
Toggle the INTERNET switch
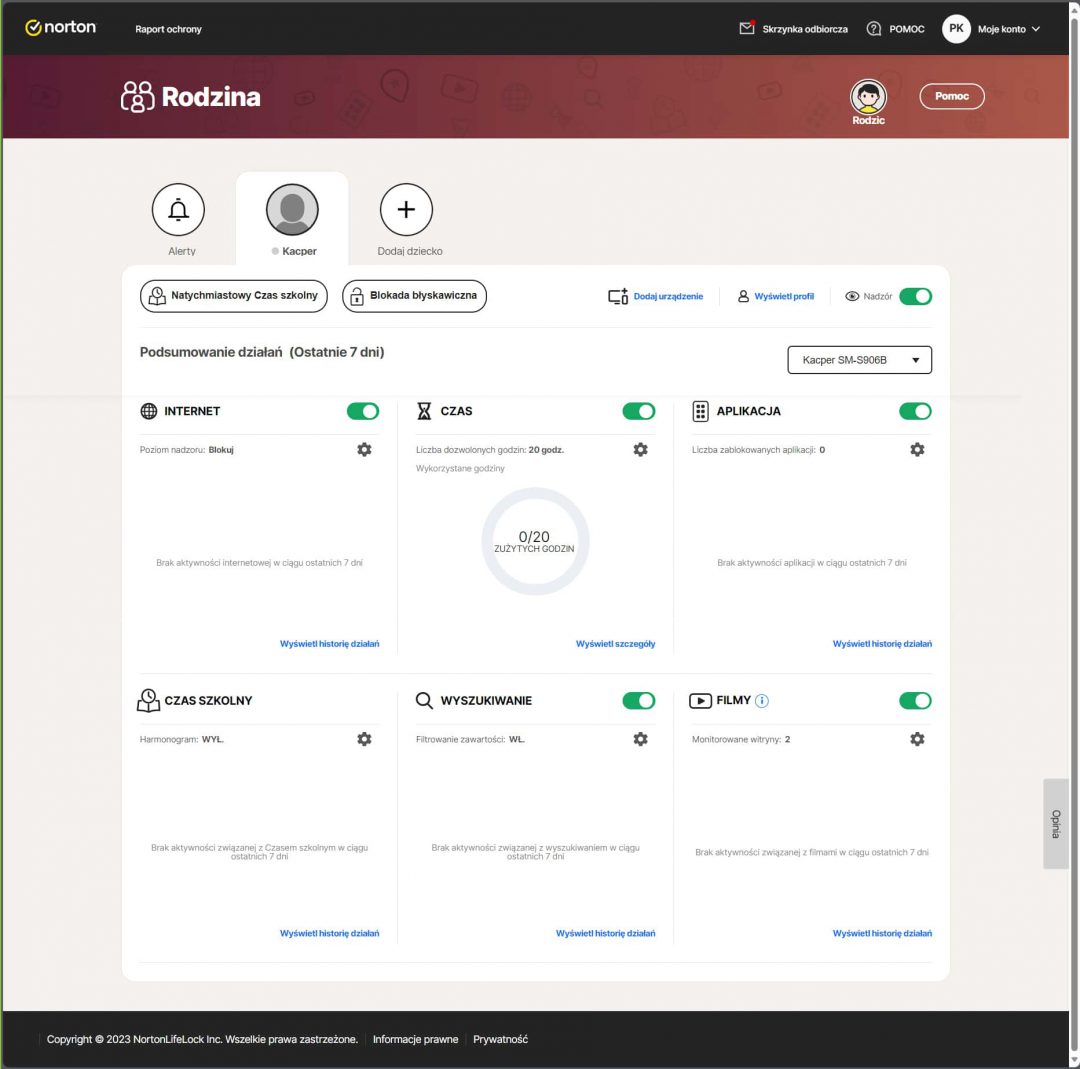click(x=363, y=411)
